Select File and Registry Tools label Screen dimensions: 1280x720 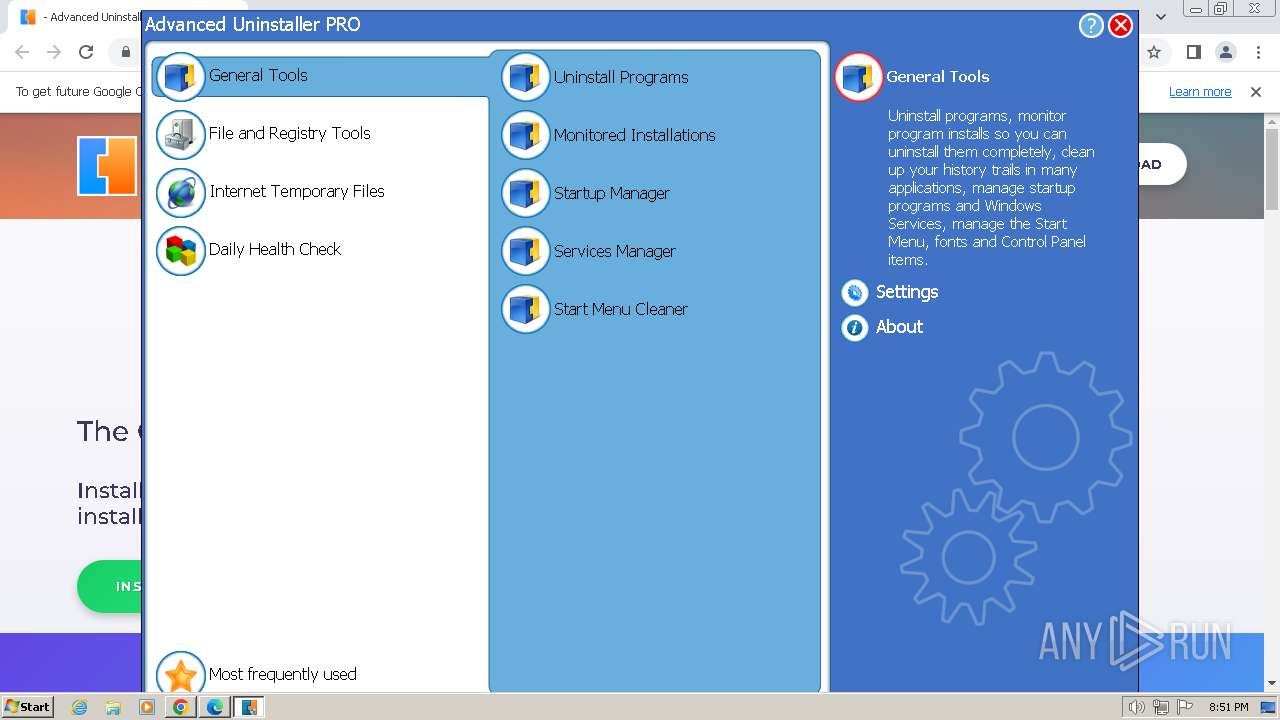[290, 133]
